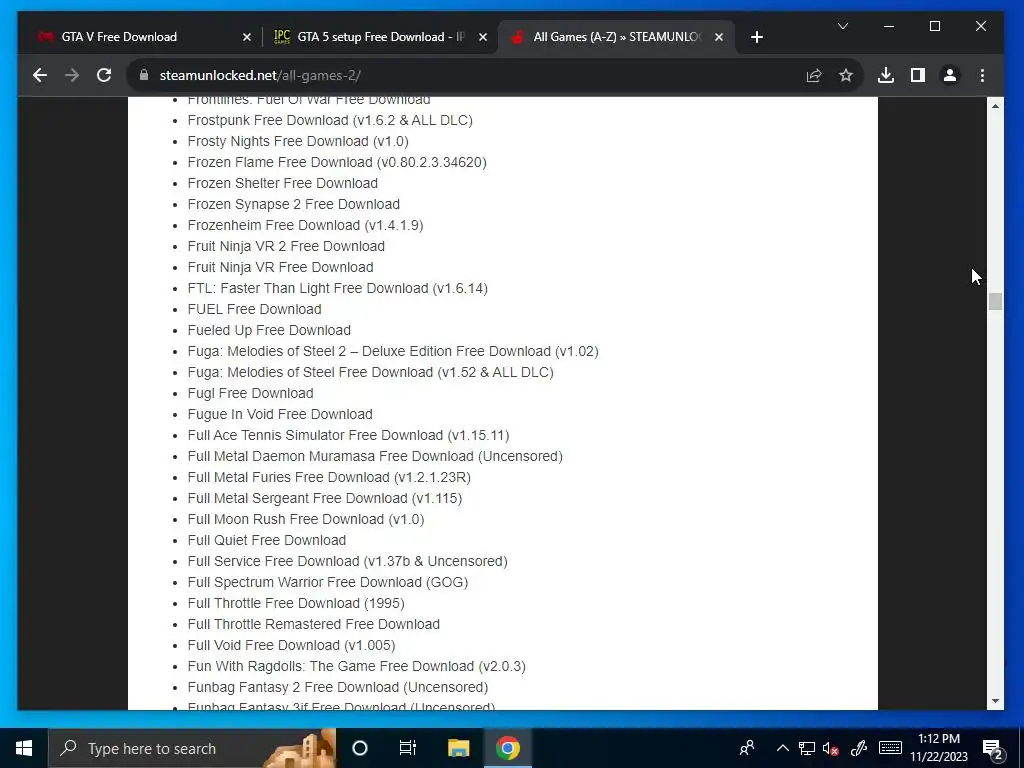Click page scrollbar down arrow
Viewport: 1024px width, 768px height.
click(995, 701)
